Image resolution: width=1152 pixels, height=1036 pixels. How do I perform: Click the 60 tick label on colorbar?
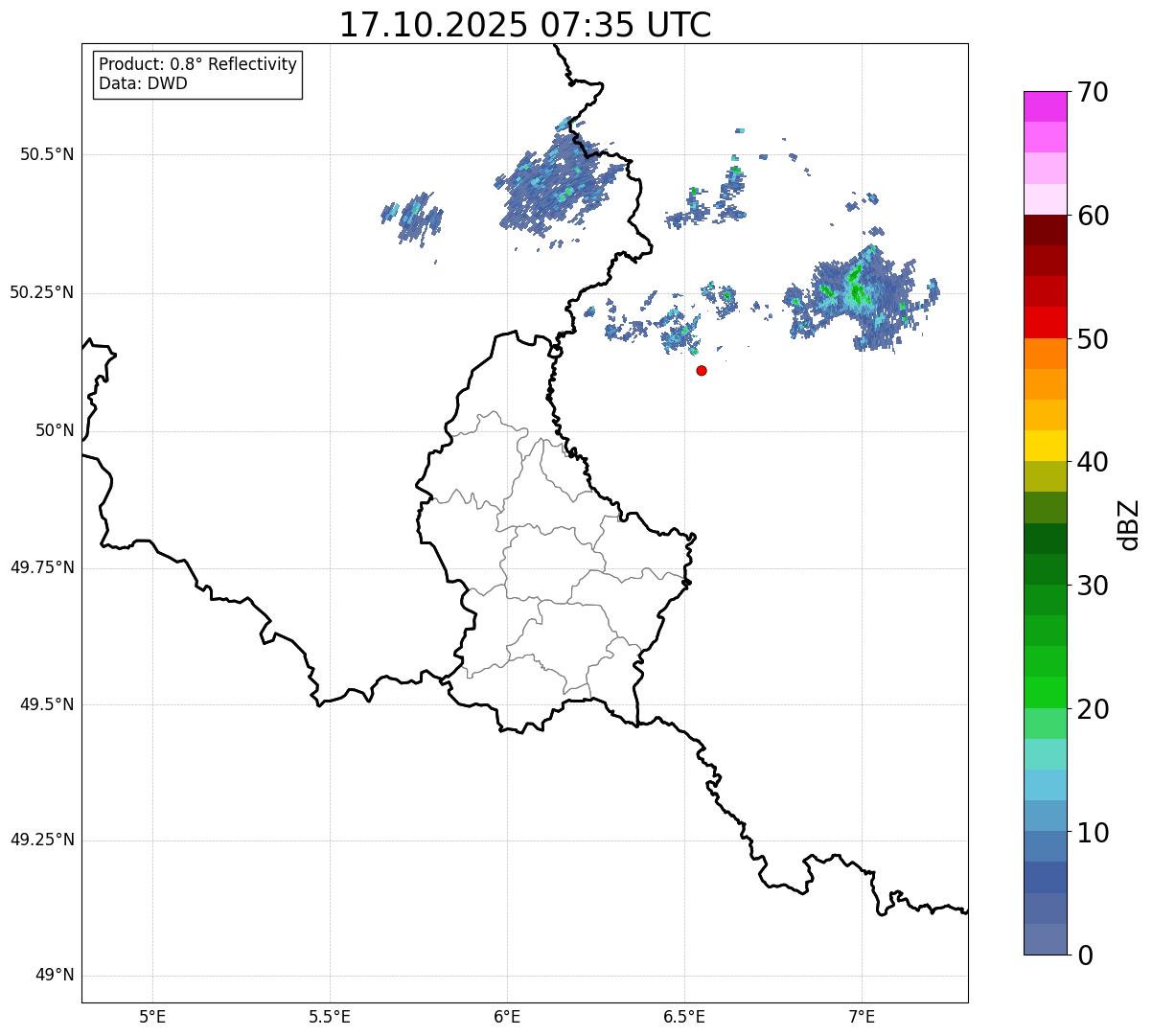point(1093,216)
